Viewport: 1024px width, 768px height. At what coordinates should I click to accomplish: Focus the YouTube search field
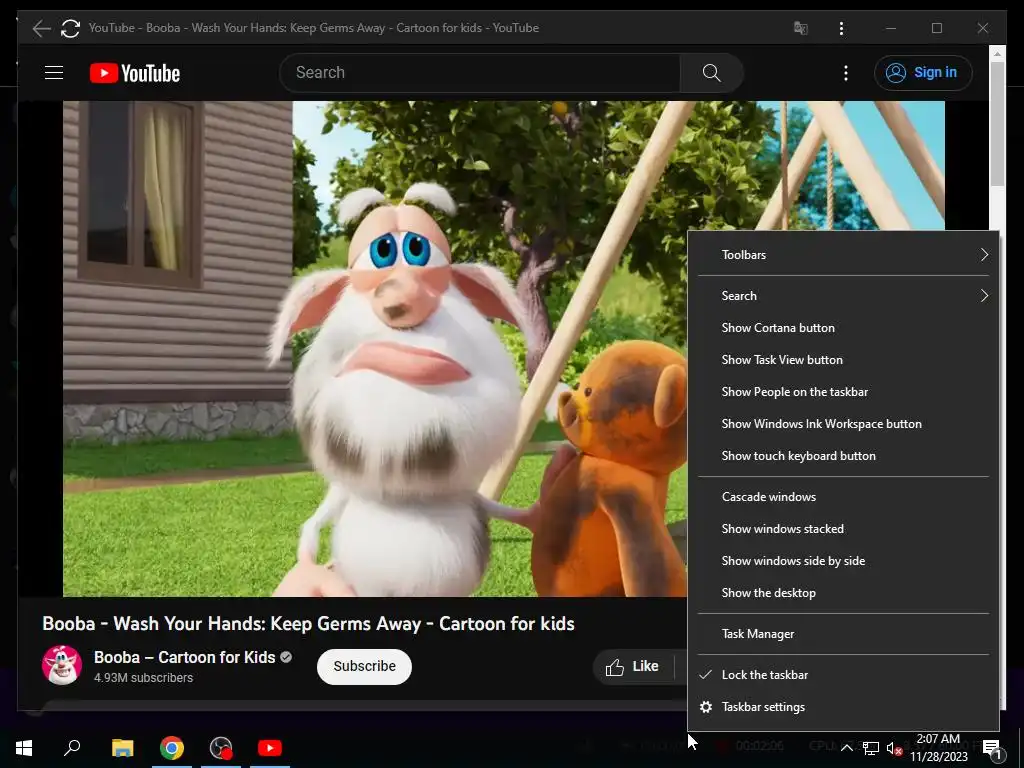pos(480,72)
